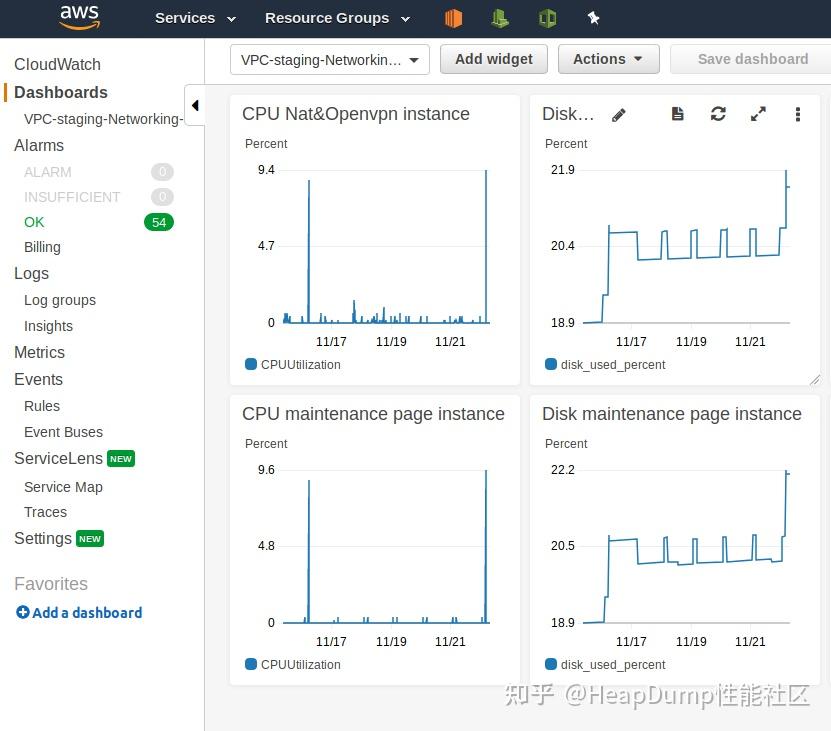
Task: Click the AWS logo
Action: click(x=79, y=17)
